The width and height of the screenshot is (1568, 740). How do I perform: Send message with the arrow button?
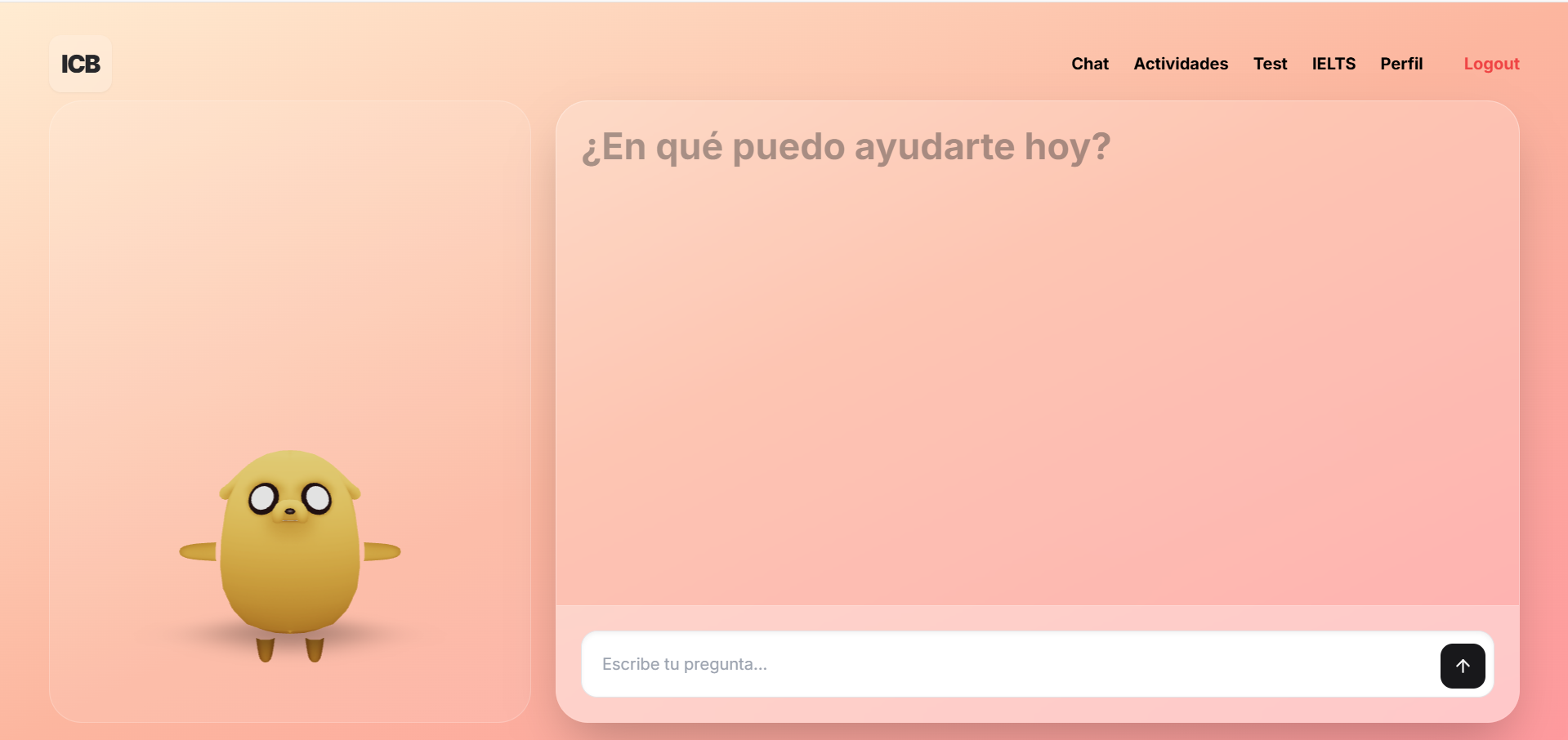(x=1463, y=666)
